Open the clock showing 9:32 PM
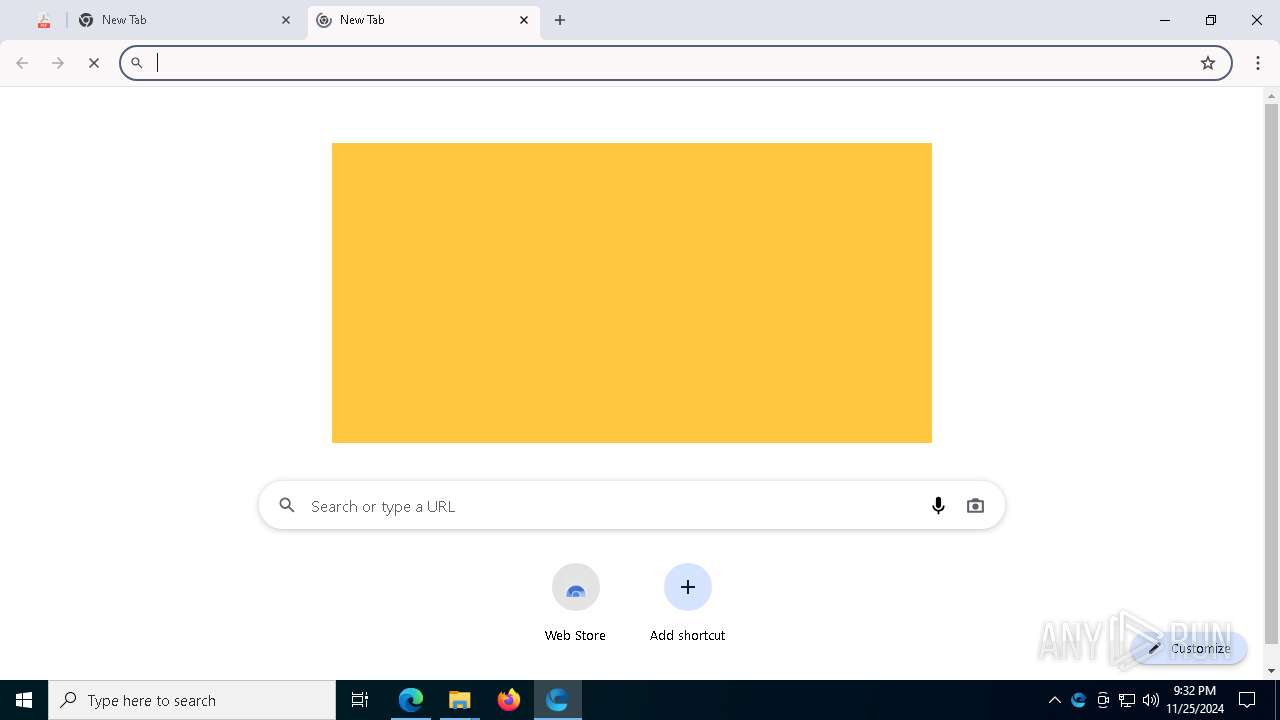The width and height of the screenshot is (1280, 720). tap(1195, 700)
